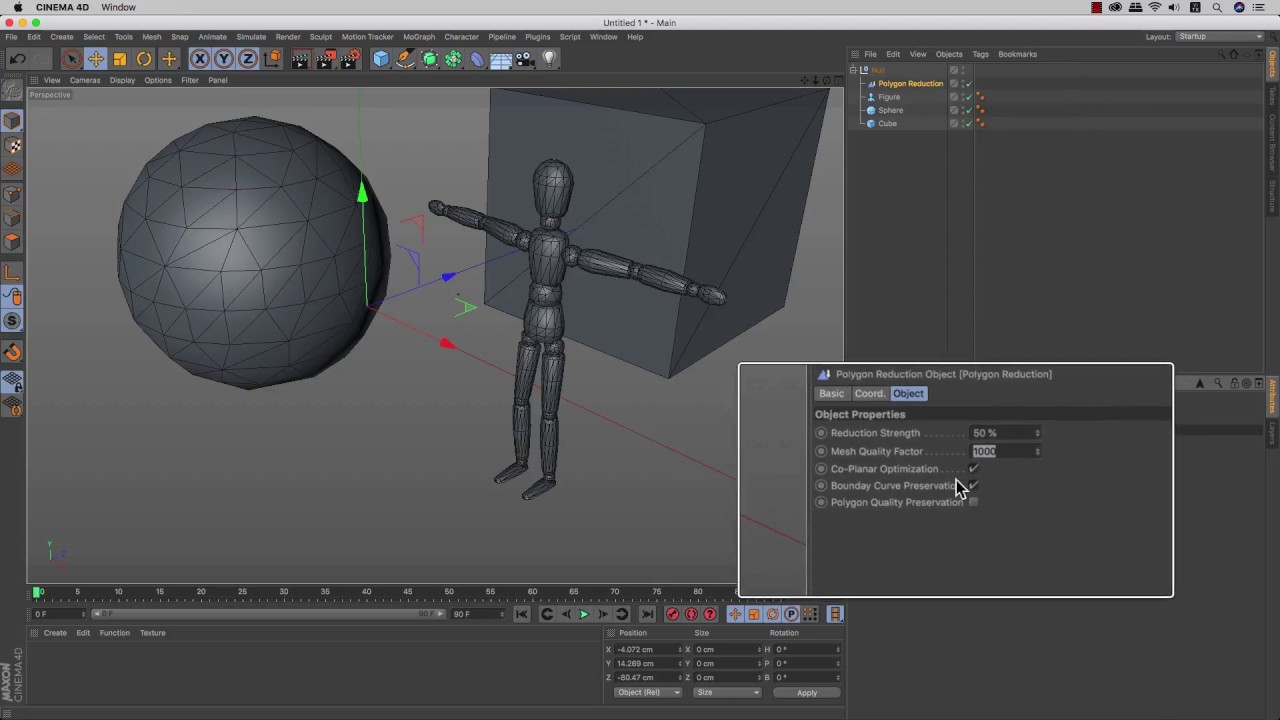Play the animation forward
This screenshot has height=720, width=1280.
tap(584, 614)
